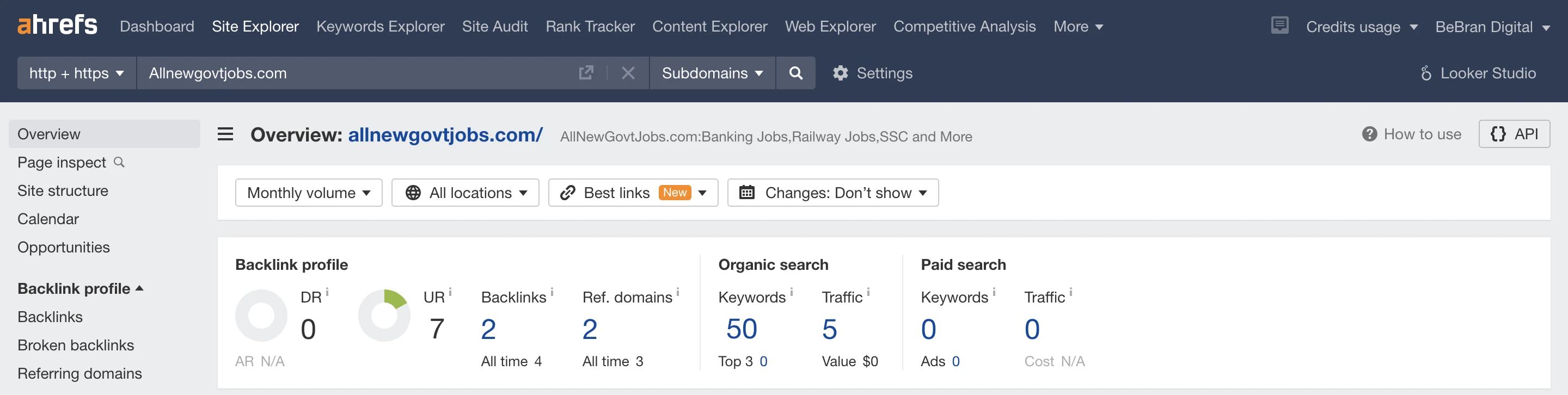
Task: Open Keywords Explorer
Action: (381, 26)
